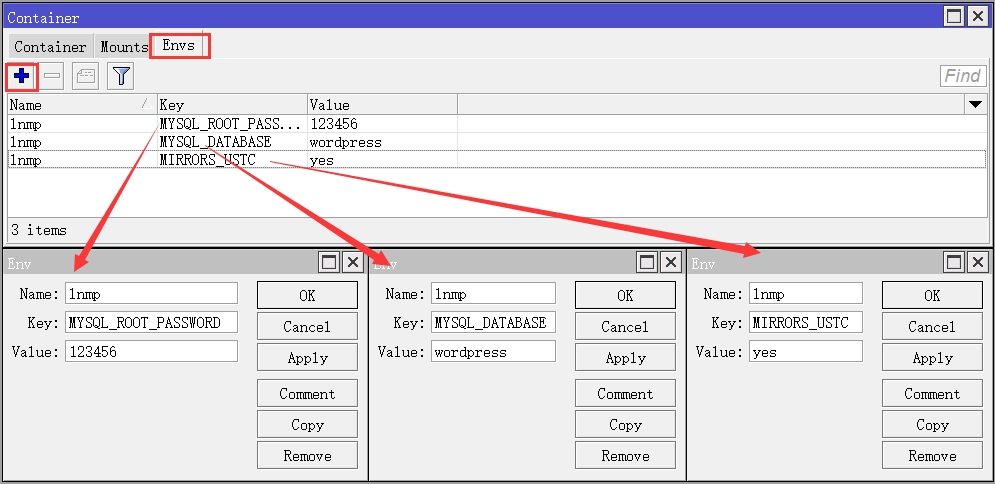Open the funnel filter tool

[121, 76]
